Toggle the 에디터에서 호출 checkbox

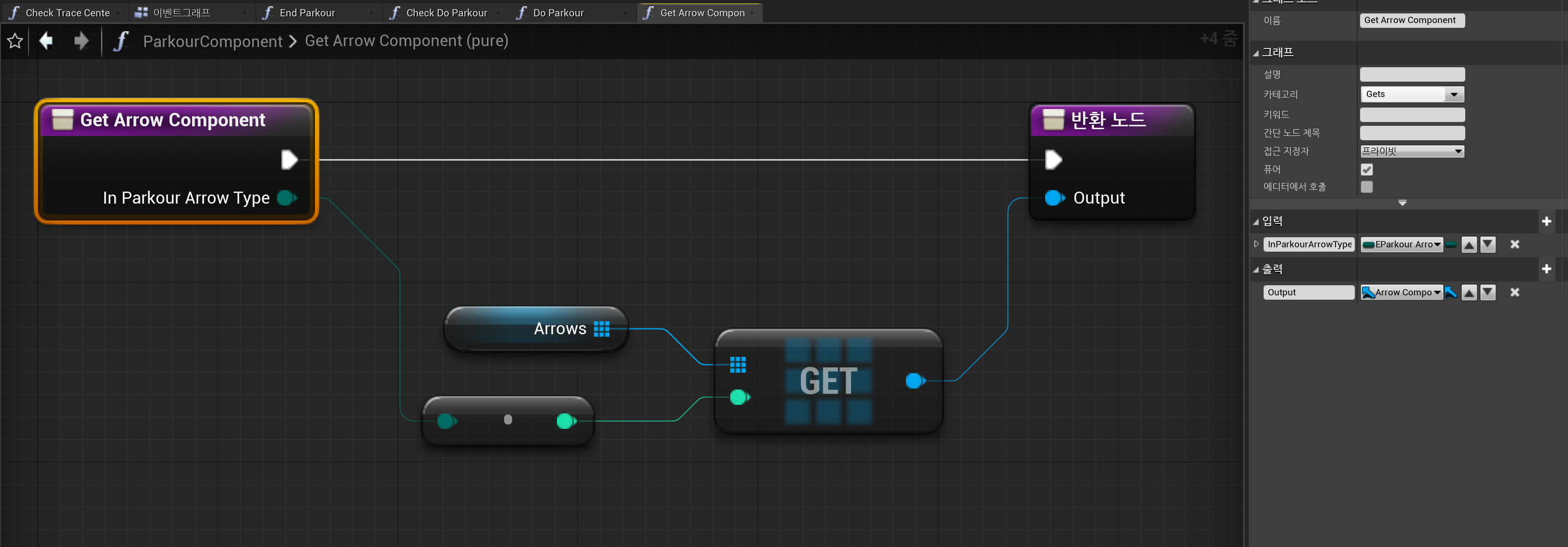click(x=1366, y=186)
